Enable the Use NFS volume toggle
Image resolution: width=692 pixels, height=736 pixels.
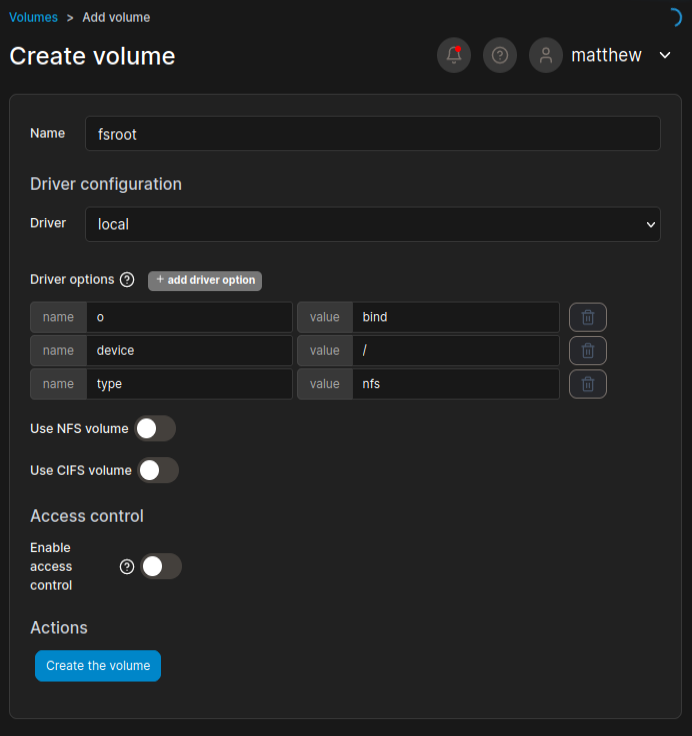(x=155, y=429)
